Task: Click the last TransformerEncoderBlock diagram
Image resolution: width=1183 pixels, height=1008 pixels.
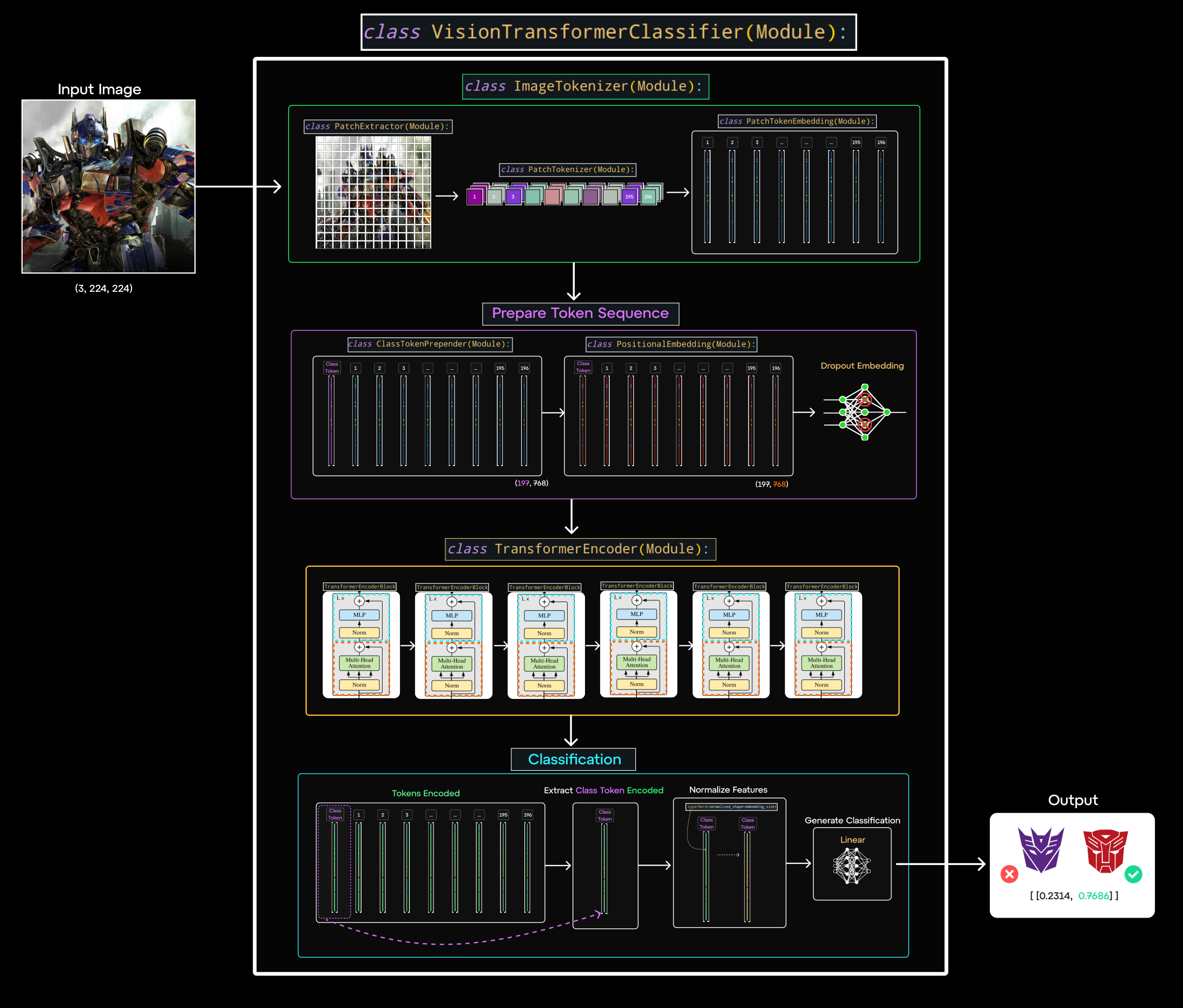Action: coord(823,645)
